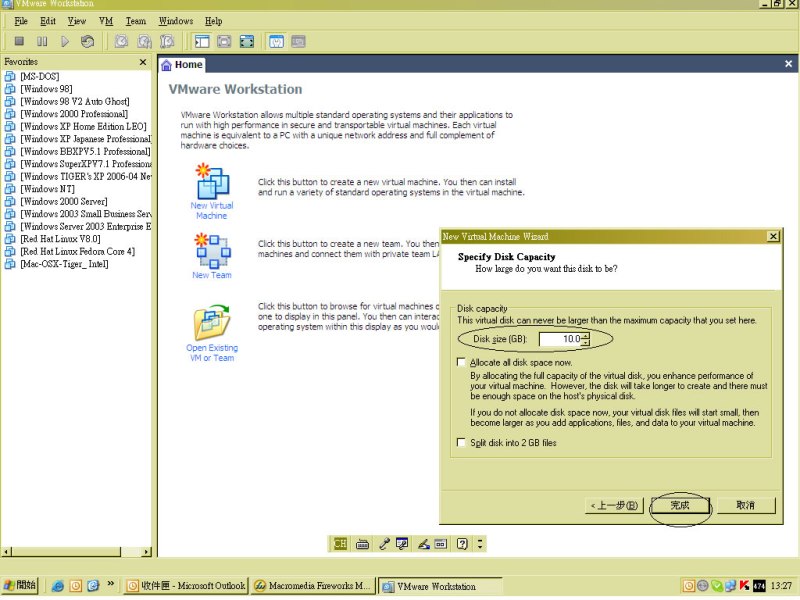This screenshot has height=600, width=800.
Task: Close the Home tab
Action: click(x=788, y=64)
